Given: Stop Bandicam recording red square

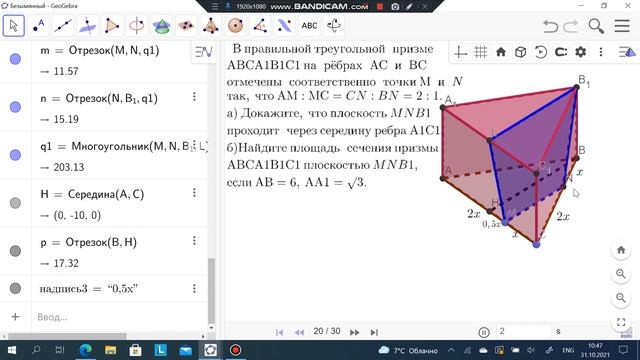Looking at the screenshot, I should coord(380,7).
